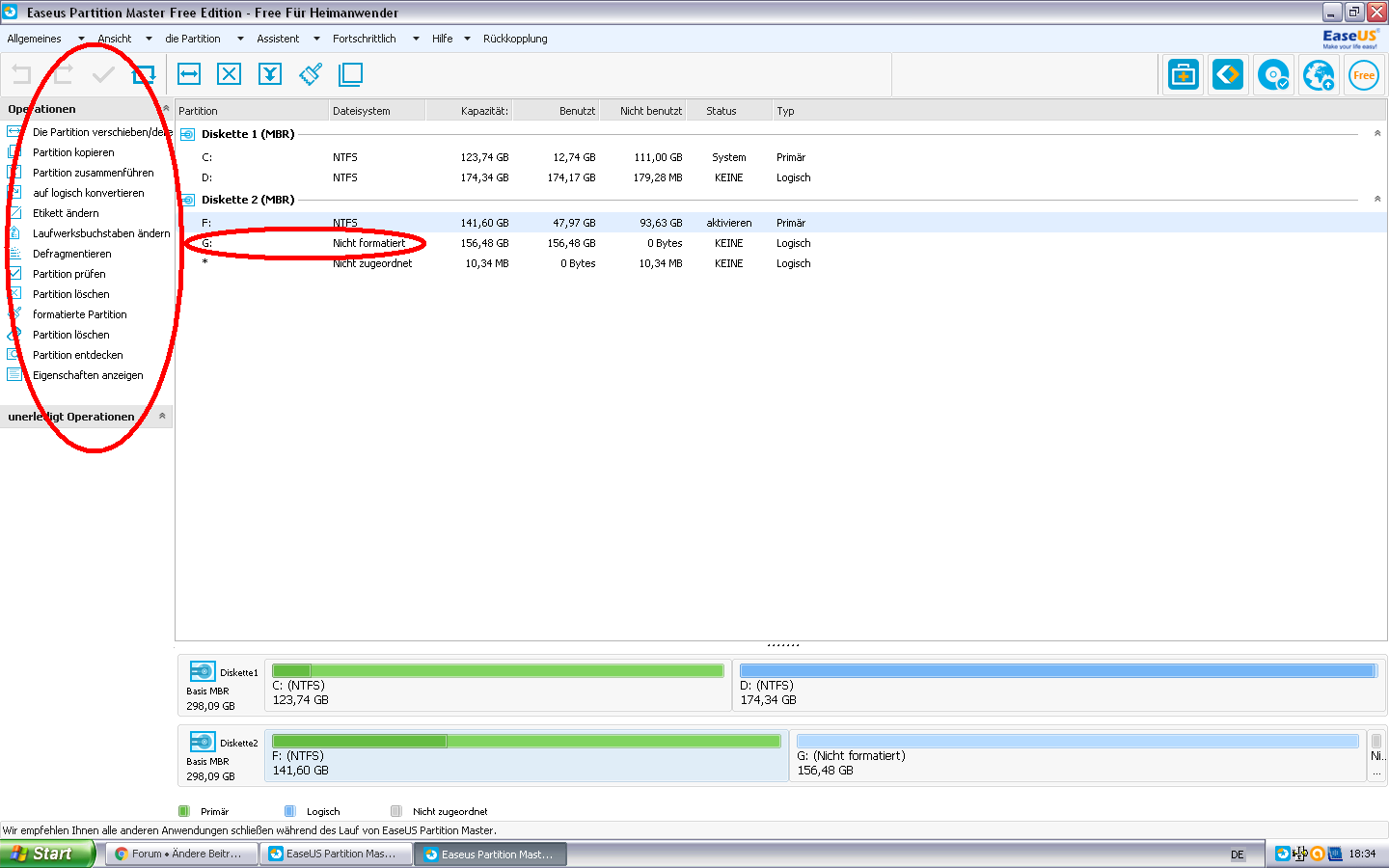
Task: Select the G: 'Nicht formatiert' row
Action: 781,243
